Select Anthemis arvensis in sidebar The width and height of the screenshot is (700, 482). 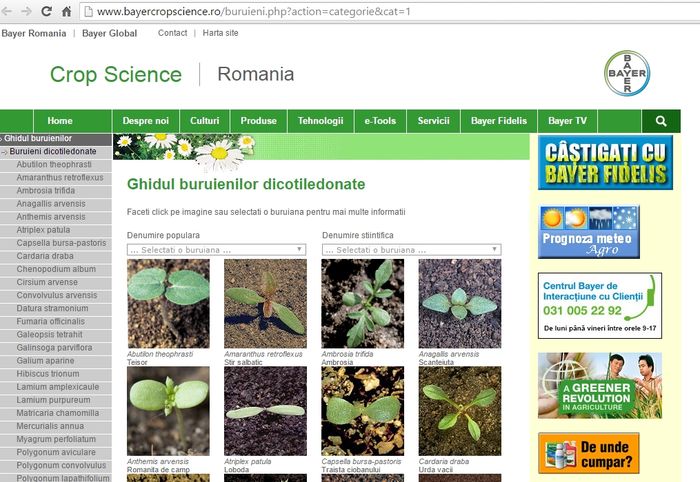pyautogui.click(x=56, y=217)
